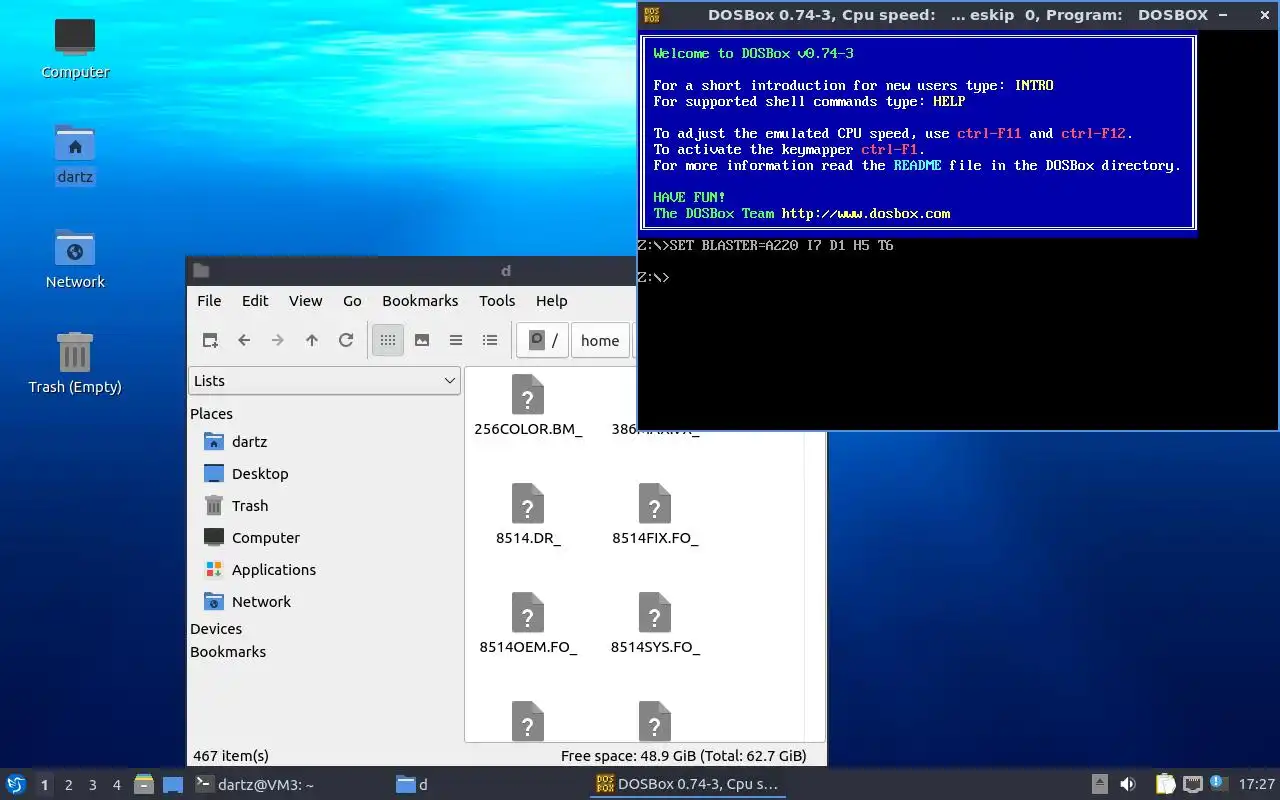Go forward using the right arrow icon
The width and height of the screenshot is (1280, 800).
coord(278,340)
